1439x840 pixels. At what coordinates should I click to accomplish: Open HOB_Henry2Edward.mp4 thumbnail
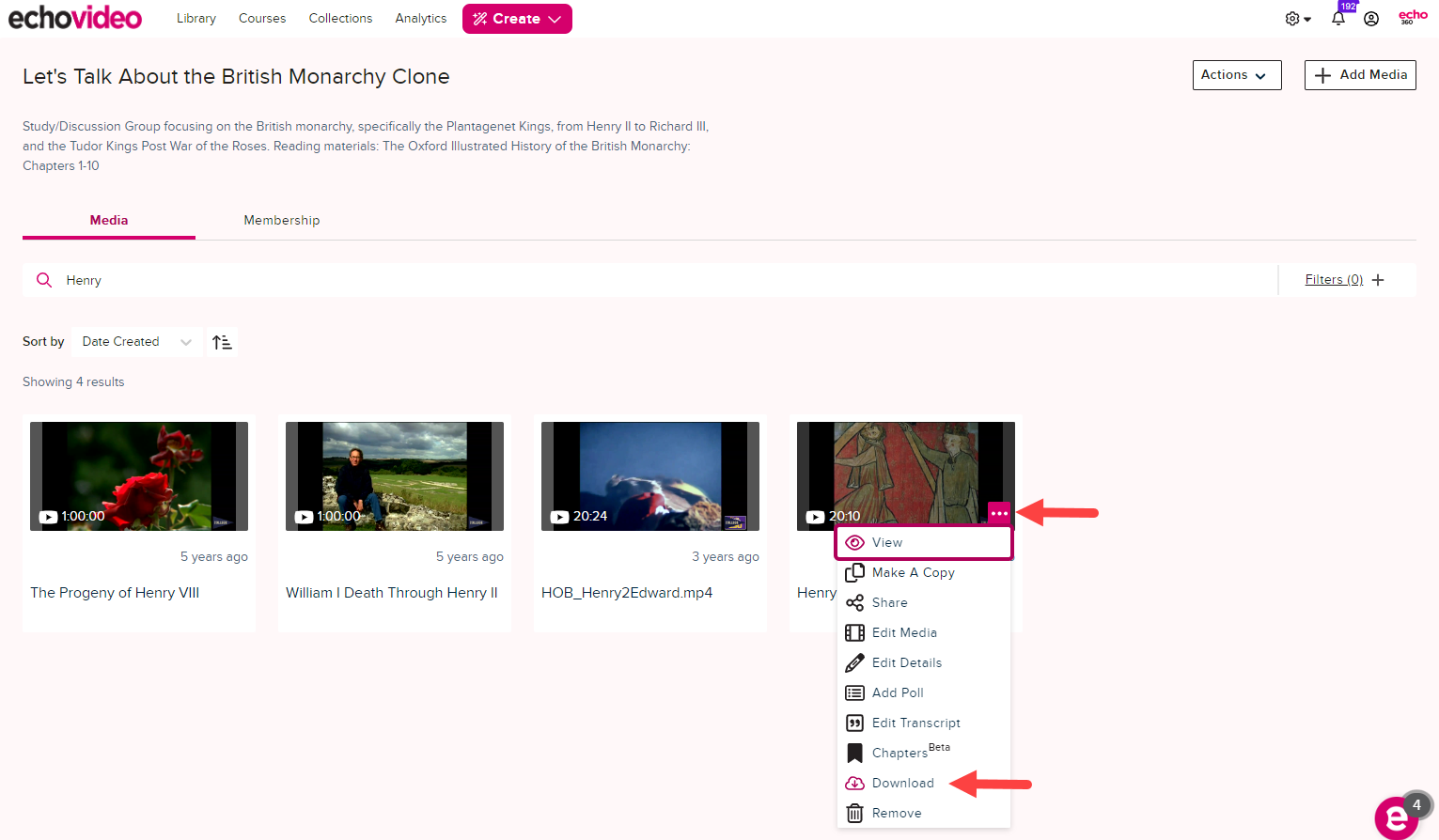[x=650, y=476]
